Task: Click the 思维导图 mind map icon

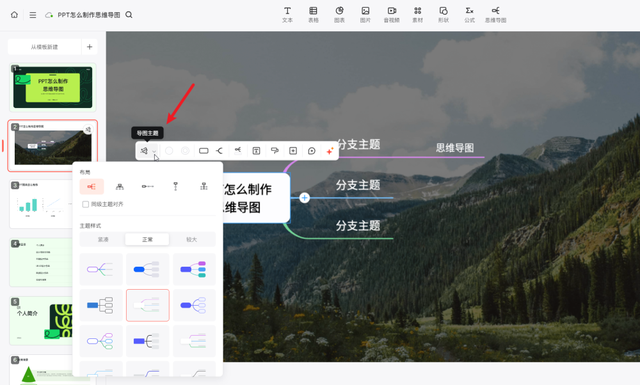Action: [x=496, y=14]
